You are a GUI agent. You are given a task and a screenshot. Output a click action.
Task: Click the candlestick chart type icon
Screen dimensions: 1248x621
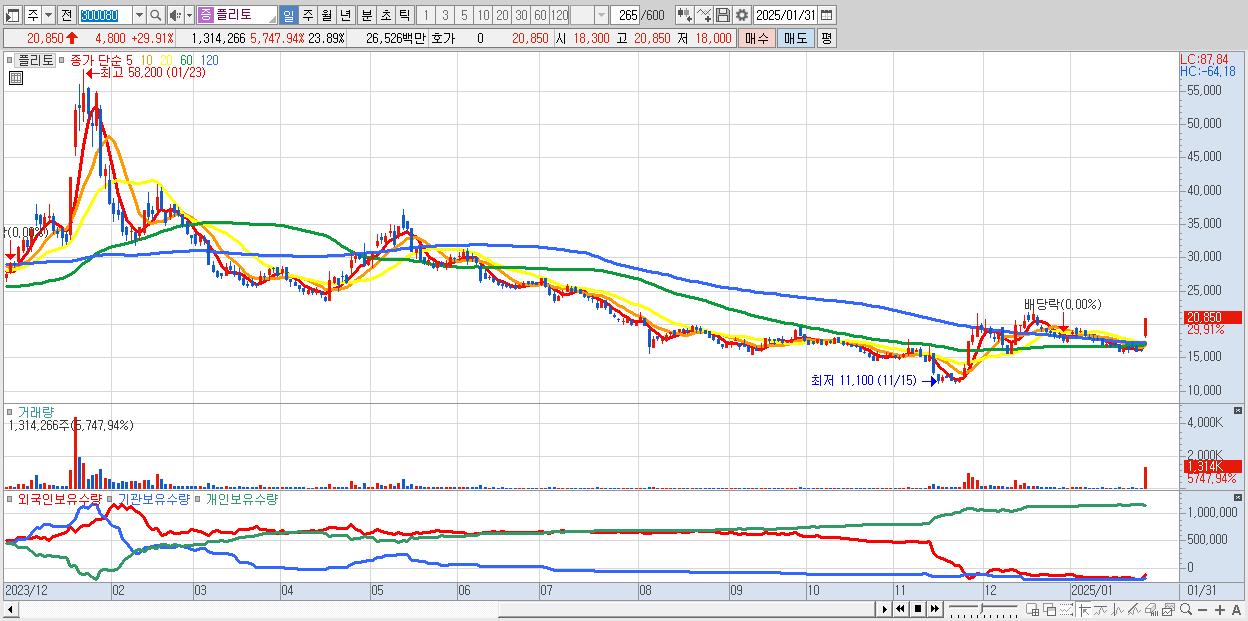tap(685, 15)
